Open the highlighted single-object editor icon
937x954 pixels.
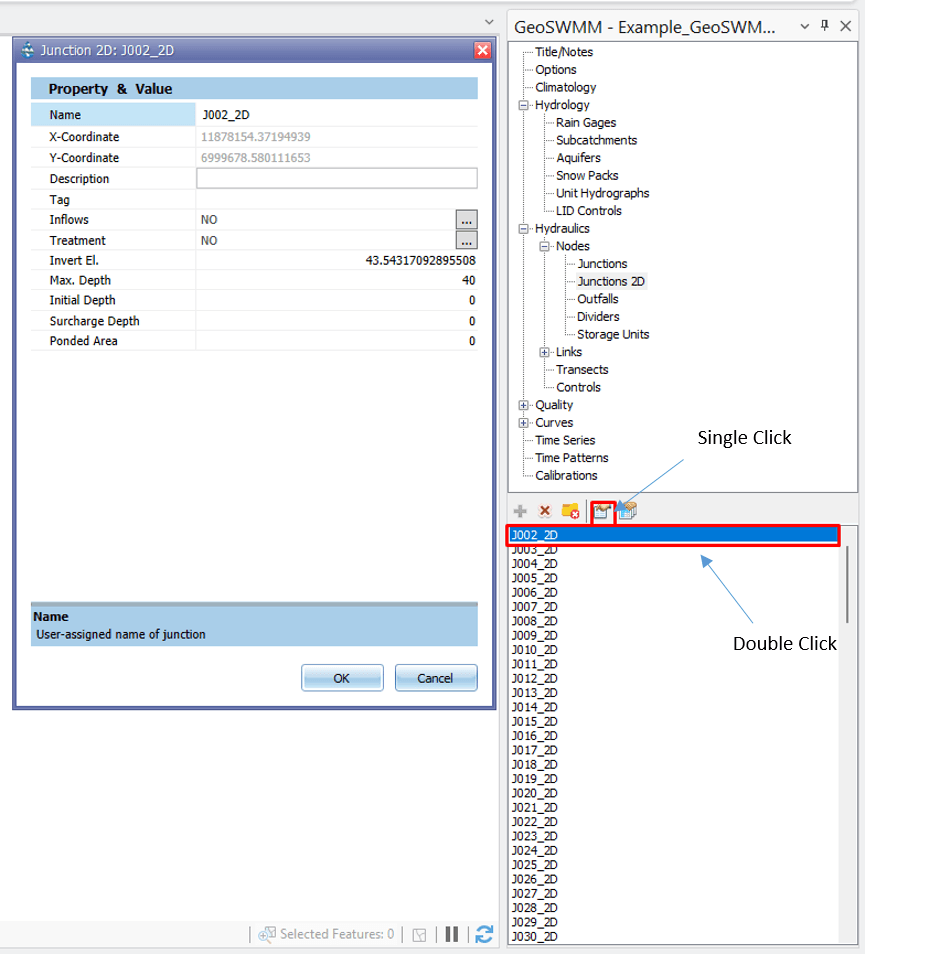pyautogui.click(x=601, y=511)
